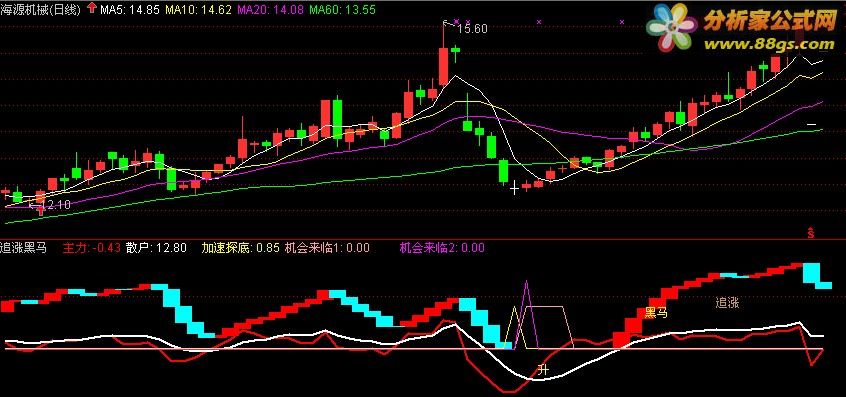Viewport: 846px width, 397px height.
Task: Click the 追涨黑马 indicator name
Action: tap(24, 248)
